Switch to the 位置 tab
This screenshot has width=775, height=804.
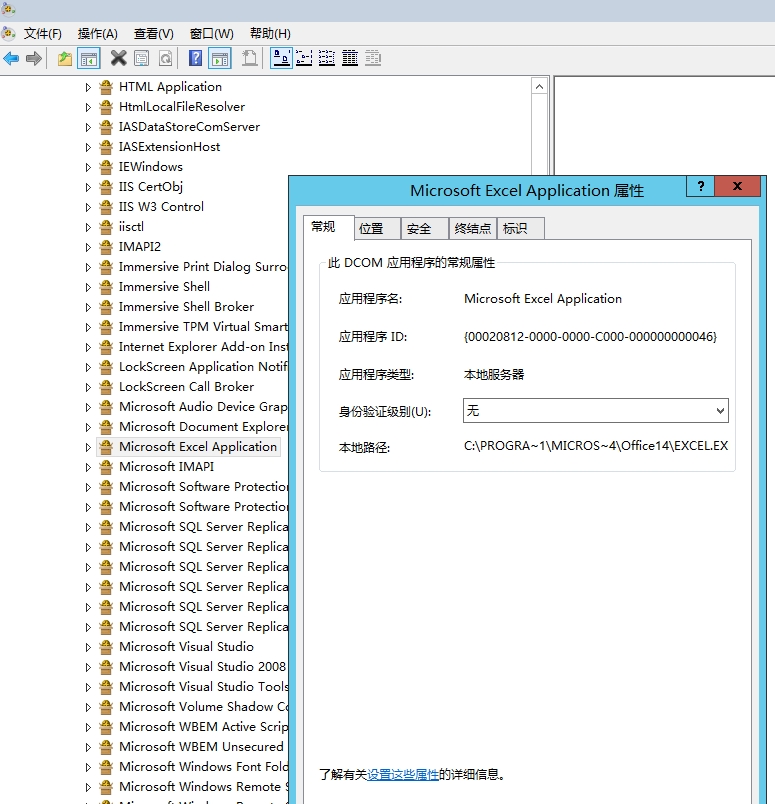(377, 229)
